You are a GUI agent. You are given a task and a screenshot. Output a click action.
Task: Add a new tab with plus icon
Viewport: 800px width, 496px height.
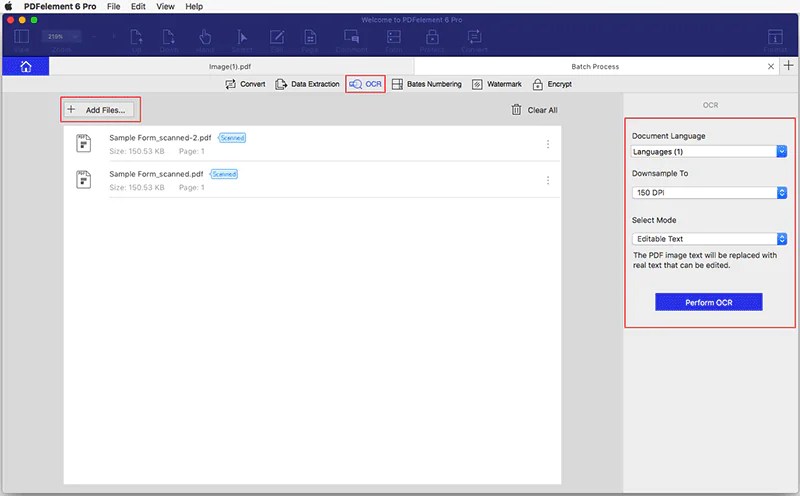coord(789,65)
